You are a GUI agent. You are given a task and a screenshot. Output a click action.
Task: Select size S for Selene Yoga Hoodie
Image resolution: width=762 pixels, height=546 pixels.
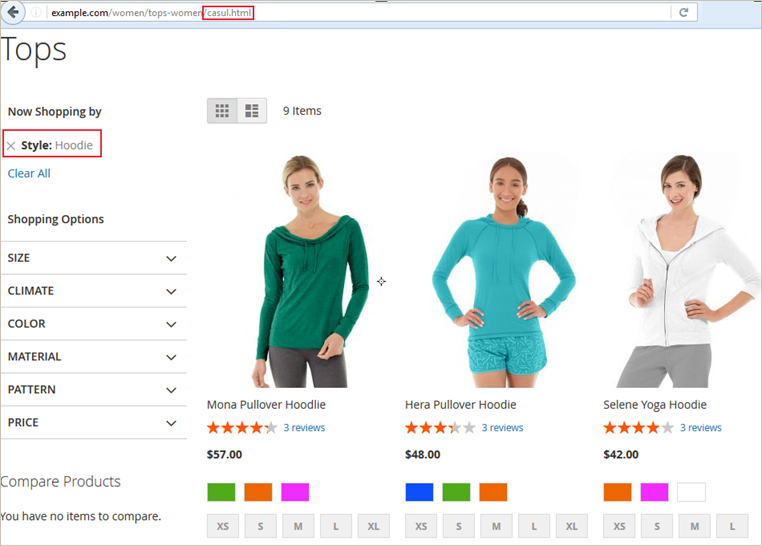tap(656, 526)
